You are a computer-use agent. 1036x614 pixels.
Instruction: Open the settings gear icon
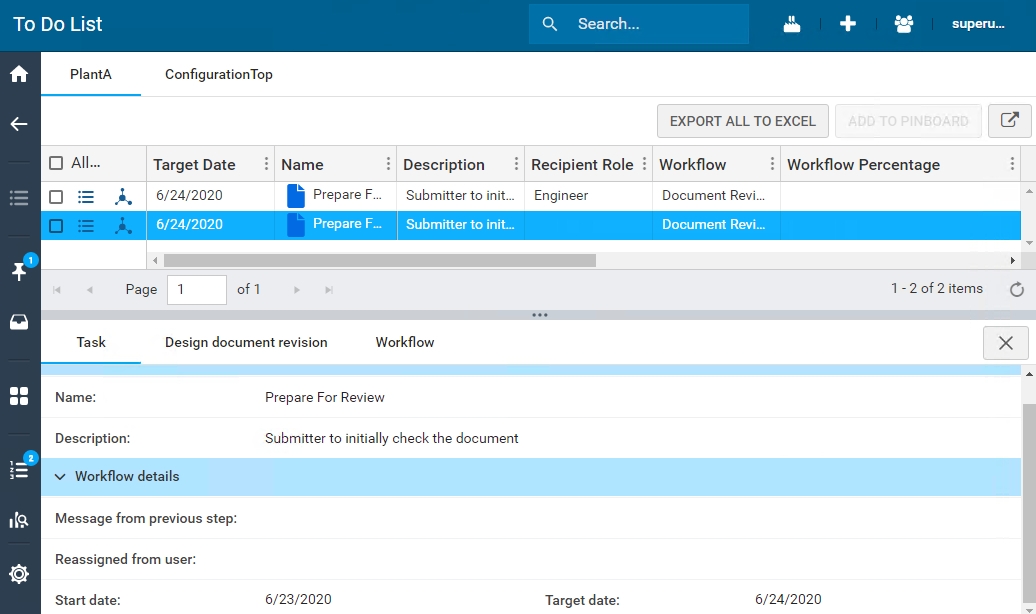point(19,574)
